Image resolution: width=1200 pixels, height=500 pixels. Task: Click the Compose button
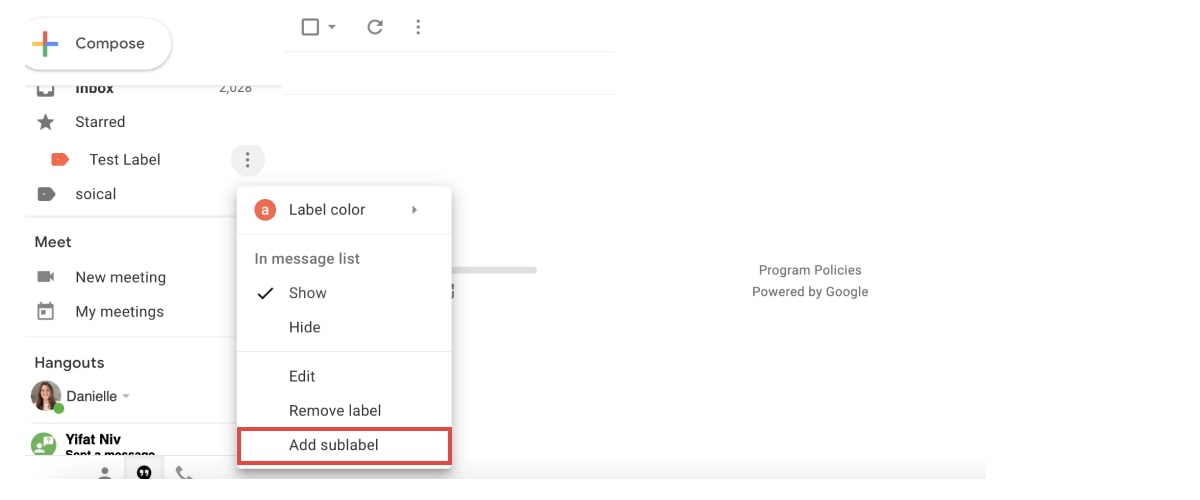pos(96,44)
